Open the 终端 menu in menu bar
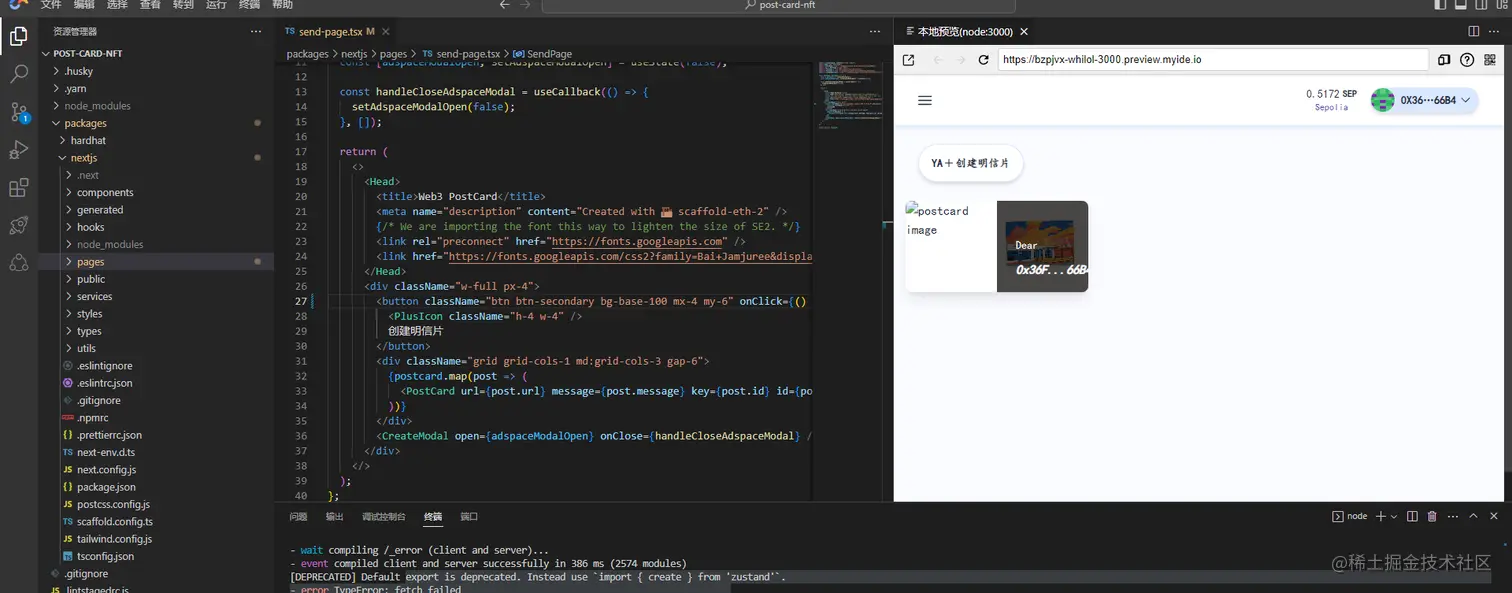Image resolution: width=1512 pixels, height=593 pixels. pyautogui.click(x=249, y=5)
